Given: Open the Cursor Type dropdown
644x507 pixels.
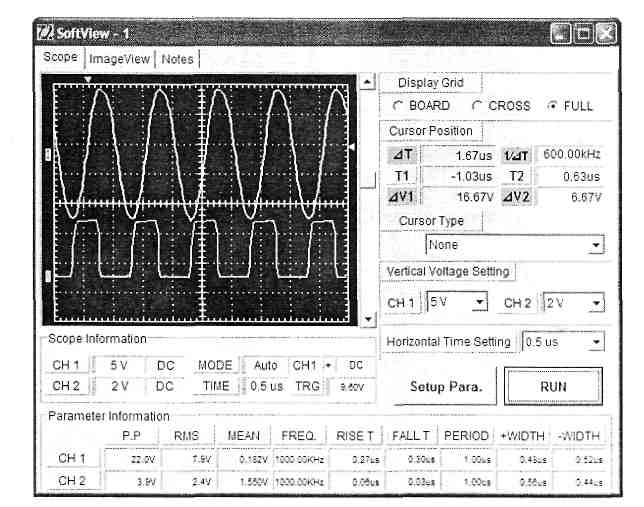Looking at the screenshot, I should click(515, 245).
